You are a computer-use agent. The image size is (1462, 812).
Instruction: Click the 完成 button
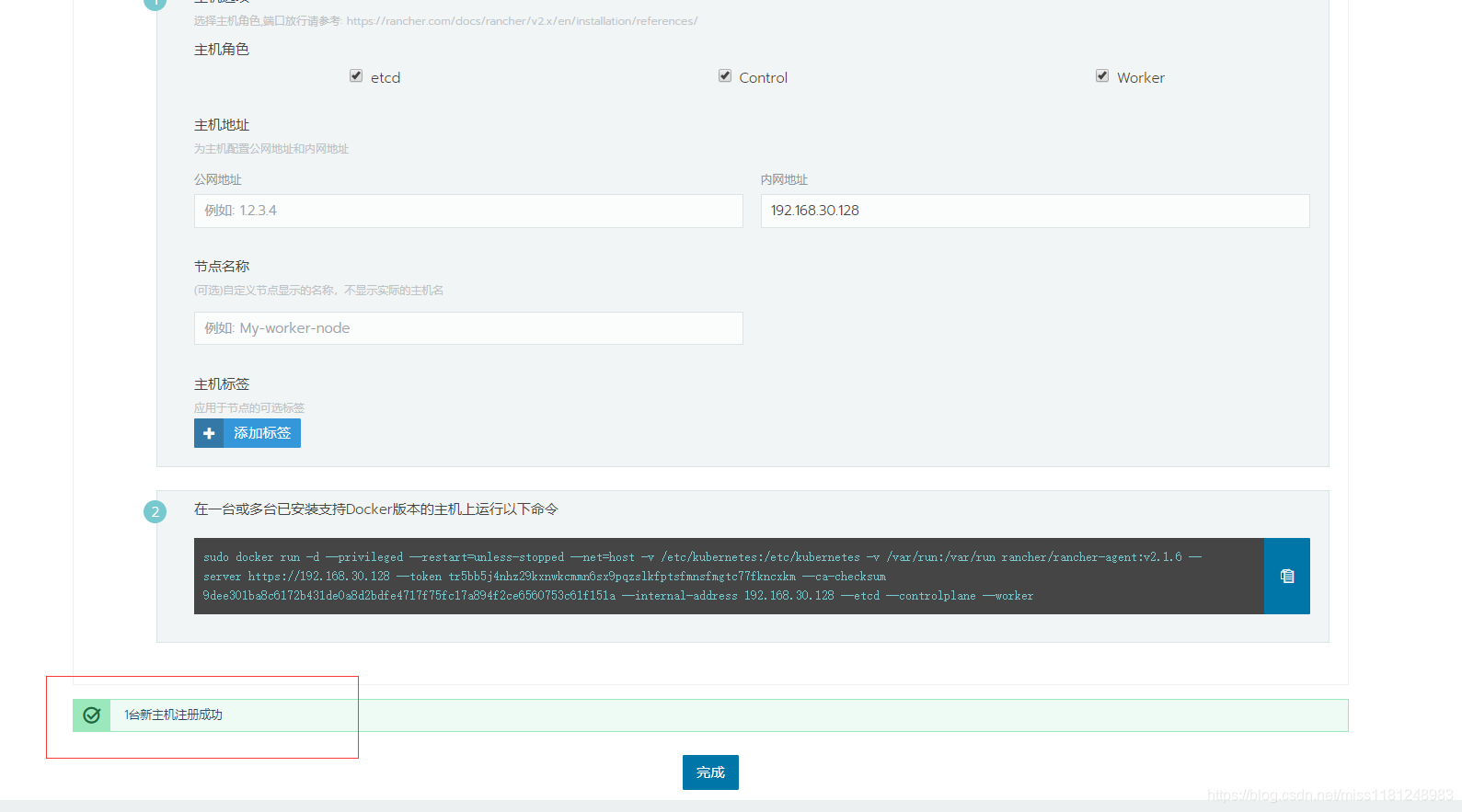(x=710, y=772)
